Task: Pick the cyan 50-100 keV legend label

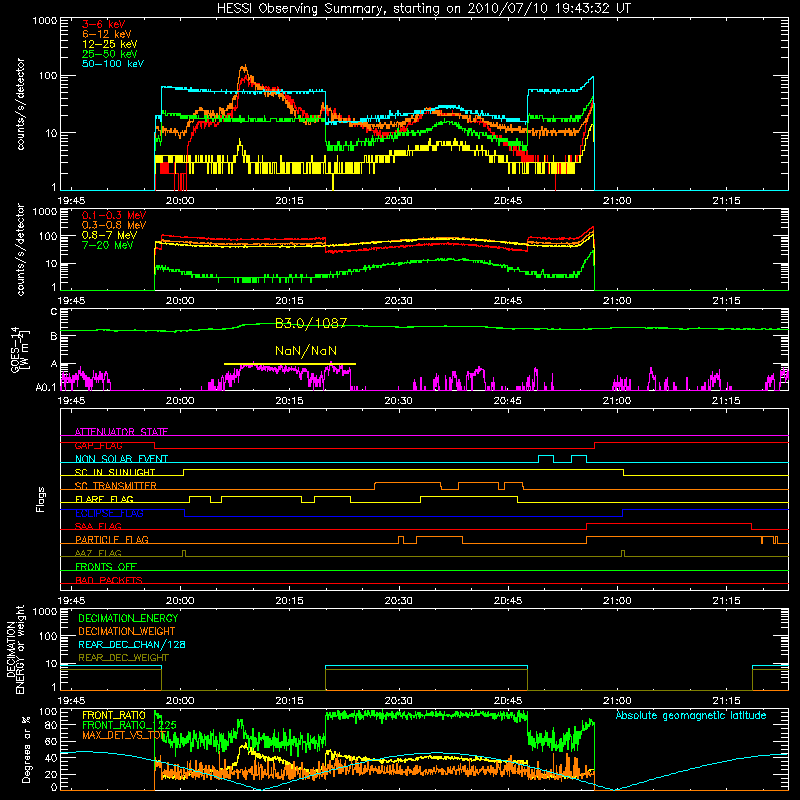Action: coord(113,64)
